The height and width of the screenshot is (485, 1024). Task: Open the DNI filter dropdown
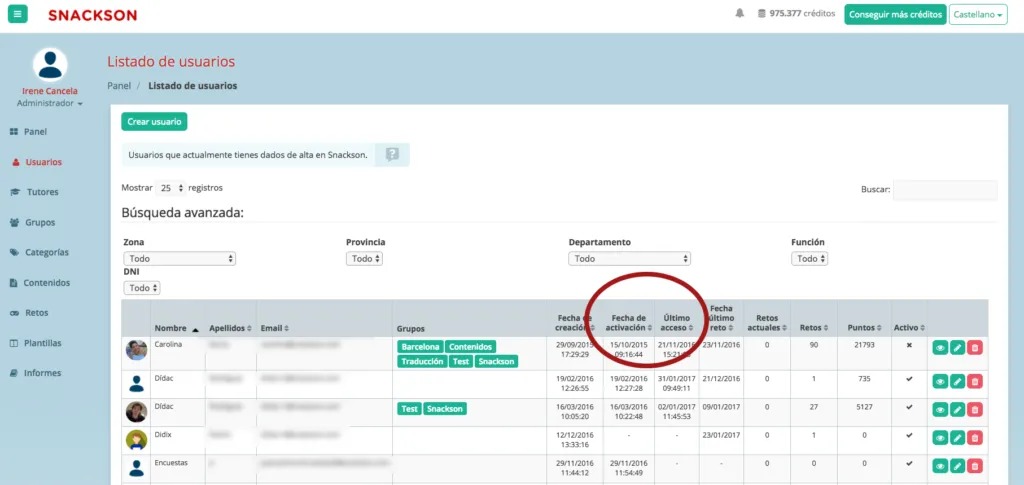[142, 288]
